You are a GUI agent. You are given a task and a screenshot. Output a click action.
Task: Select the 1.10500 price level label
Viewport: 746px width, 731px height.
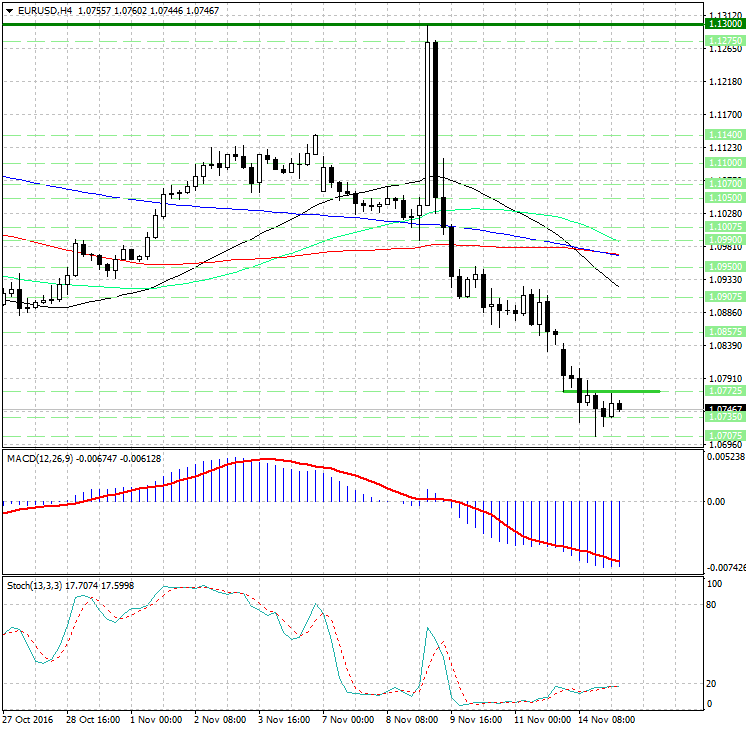(725, 198)
